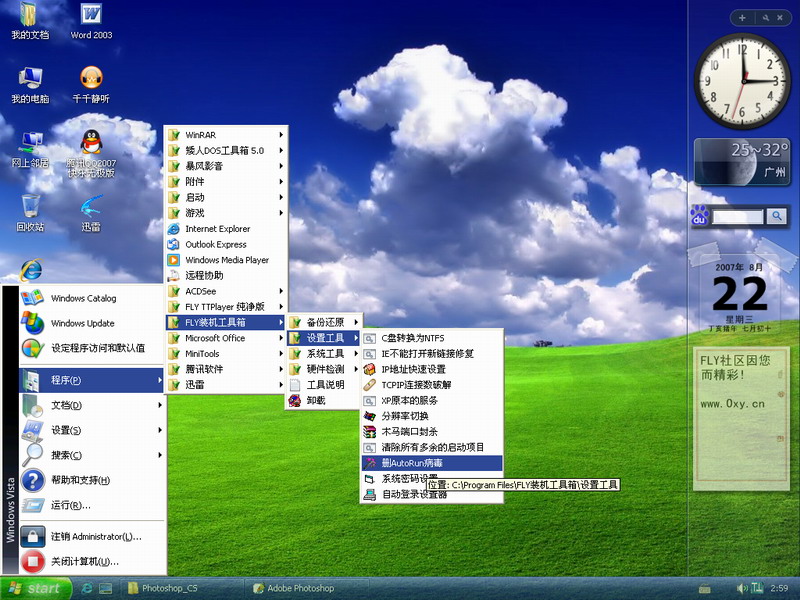
Task: Open the 回收站 recycle bin icon
Action: tap(30, 213)
